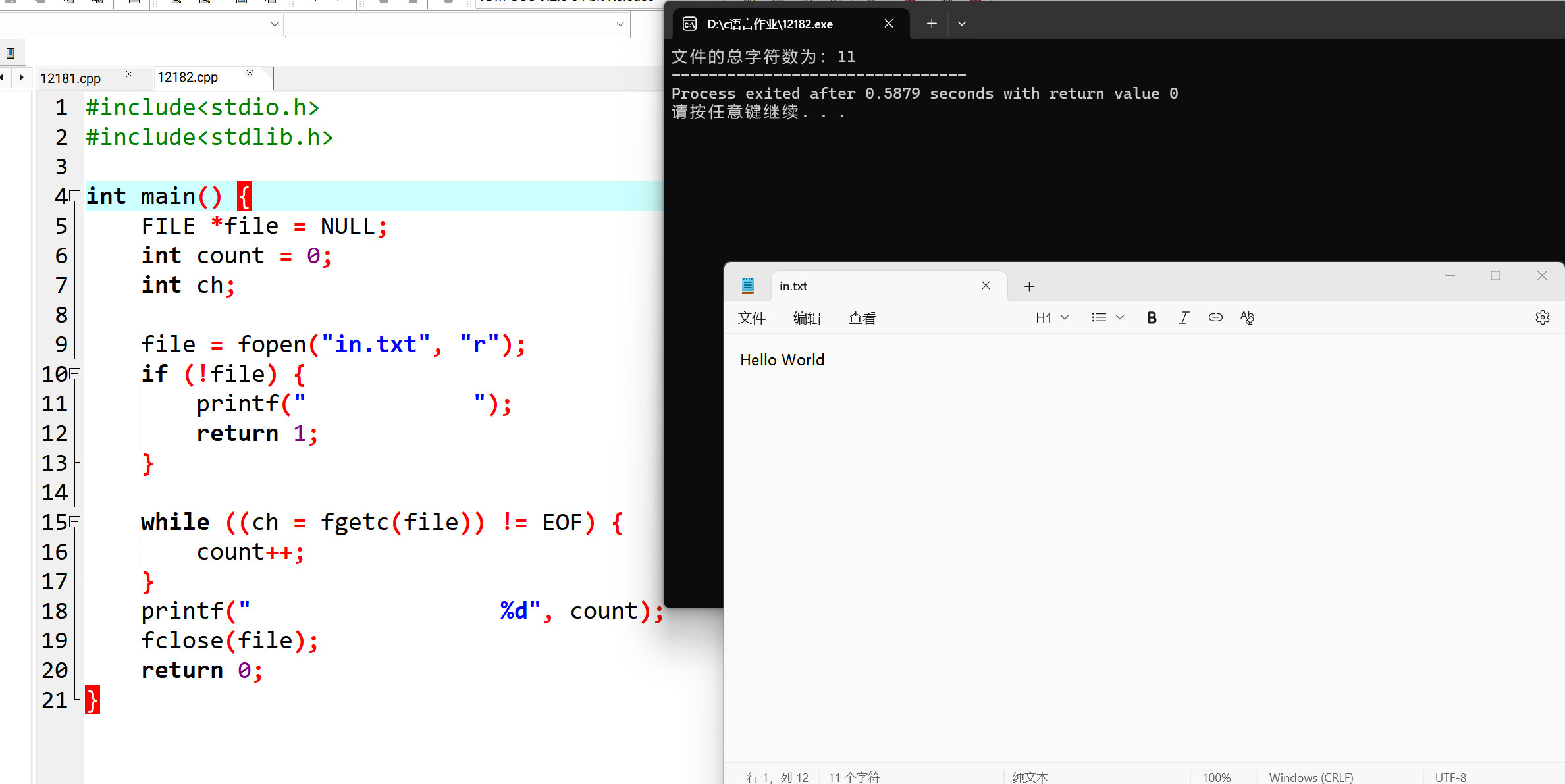
Task: Clear formatting in Notepad toolbar
Action: (x=1247, y=318)
